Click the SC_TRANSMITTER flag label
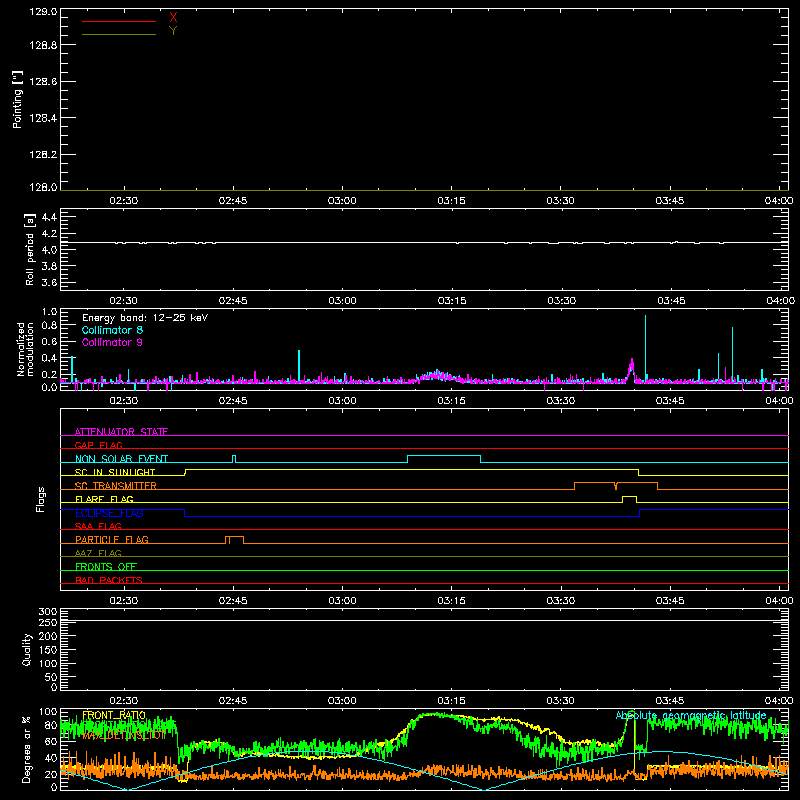Screen dimensions: 800x800 (116, 486)
